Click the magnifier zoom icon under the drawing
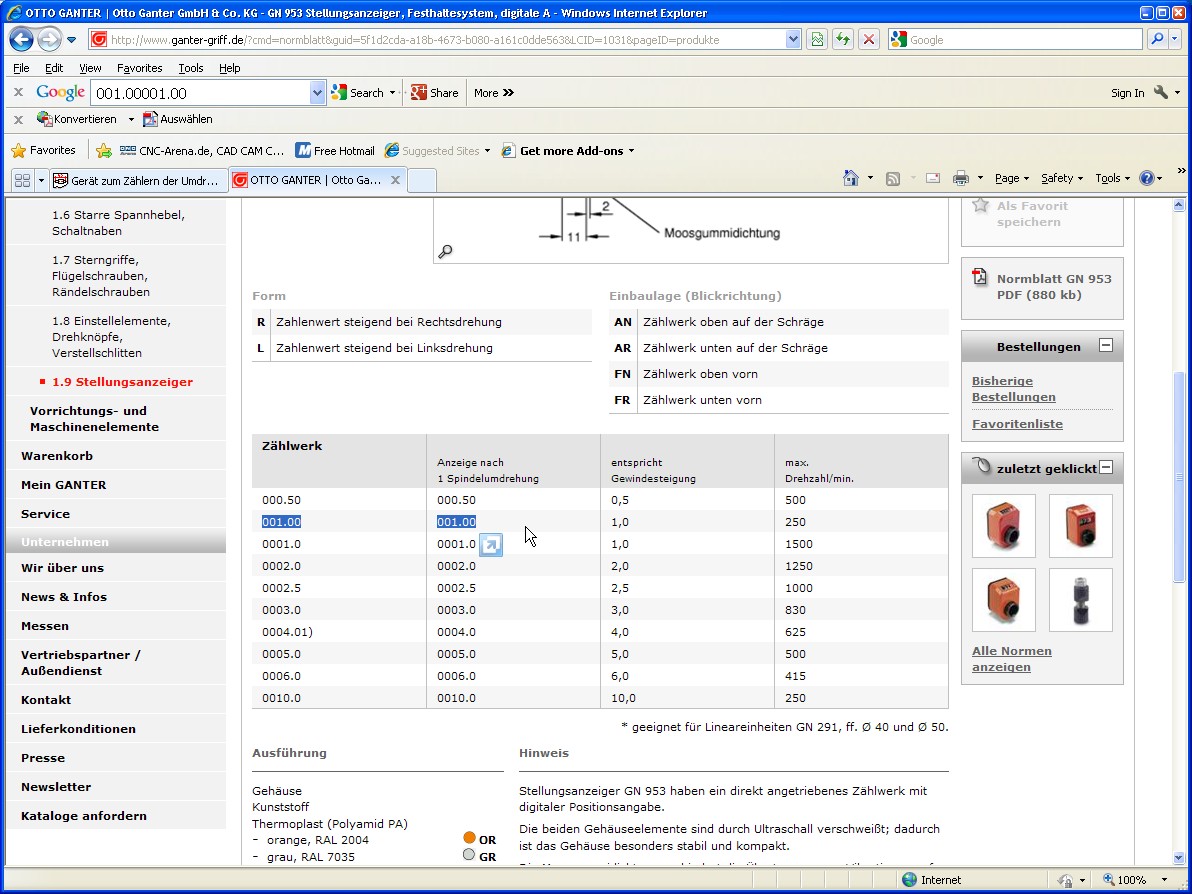This screenshot has height=894, width=1192. click(x=445, y=251)
